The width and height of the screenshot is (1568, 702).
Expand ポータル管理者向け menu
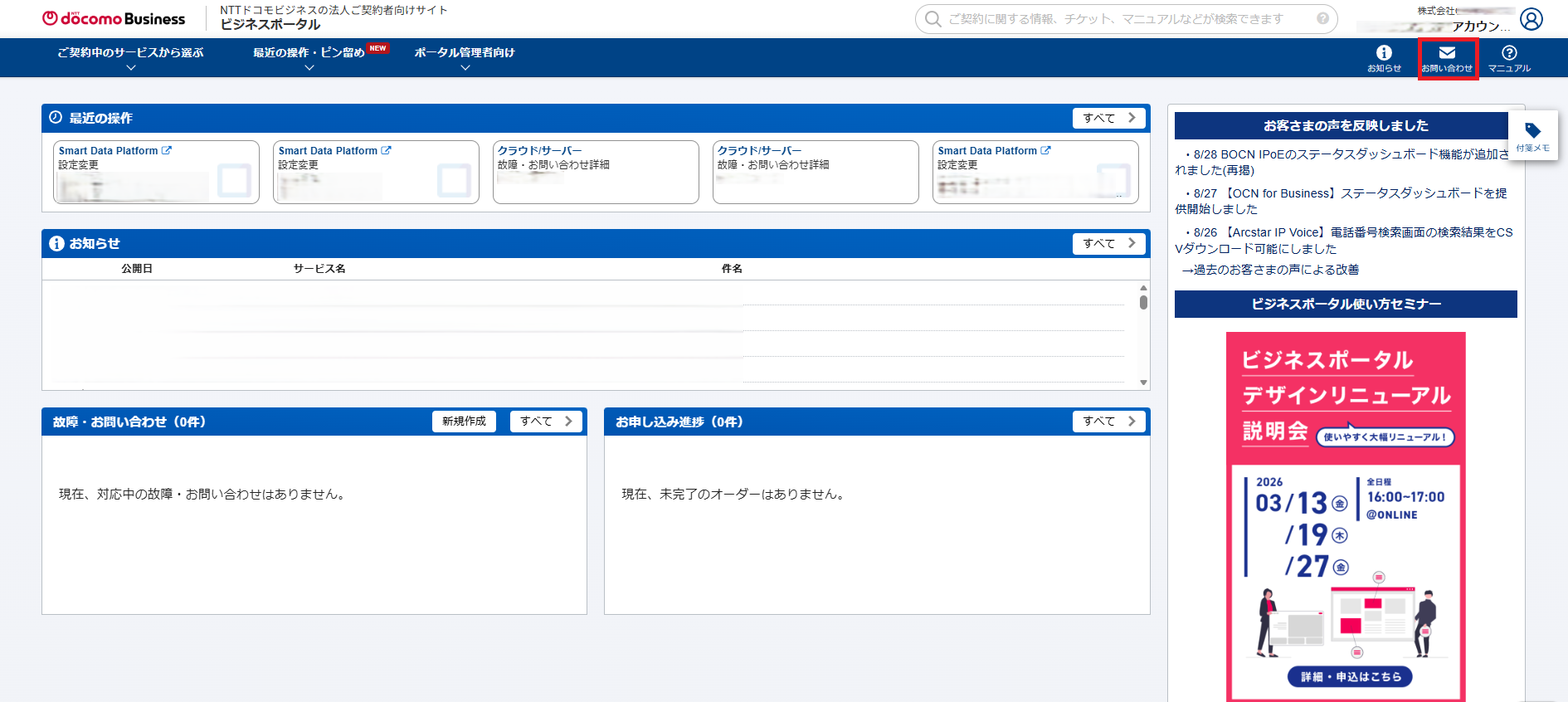pos(465,57)
